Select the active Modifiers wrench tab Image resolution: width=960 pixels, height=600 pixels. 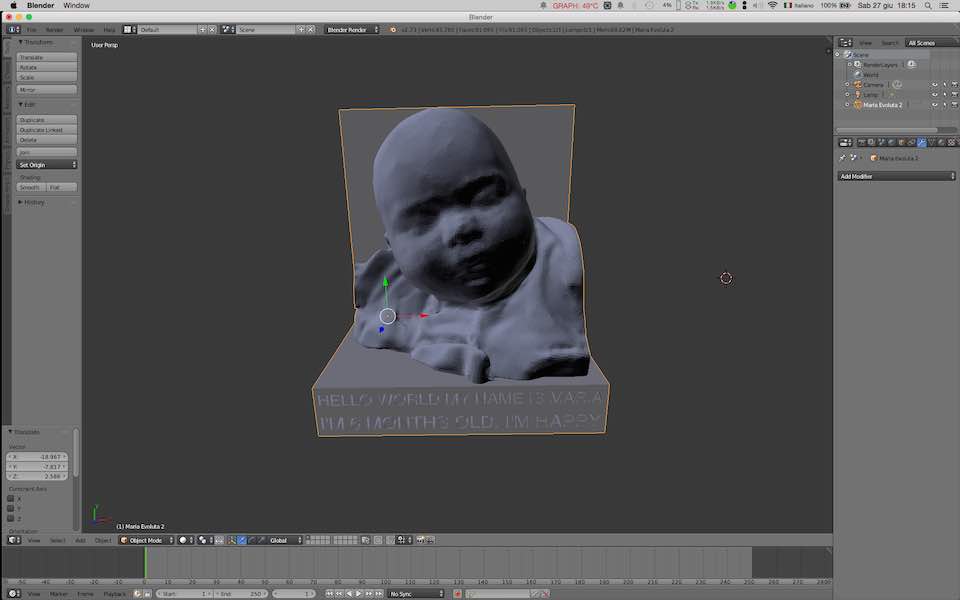click(x=922, y=142)
